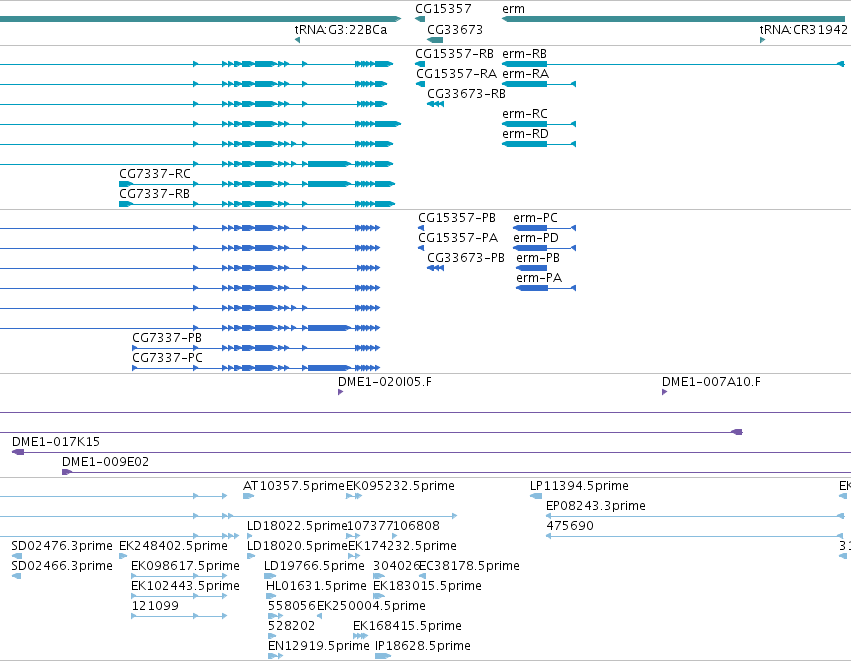The height and width of the screenshot is (661, 851).
Task: Select EST AT10357.5prime
Action: tap(248, 496)
